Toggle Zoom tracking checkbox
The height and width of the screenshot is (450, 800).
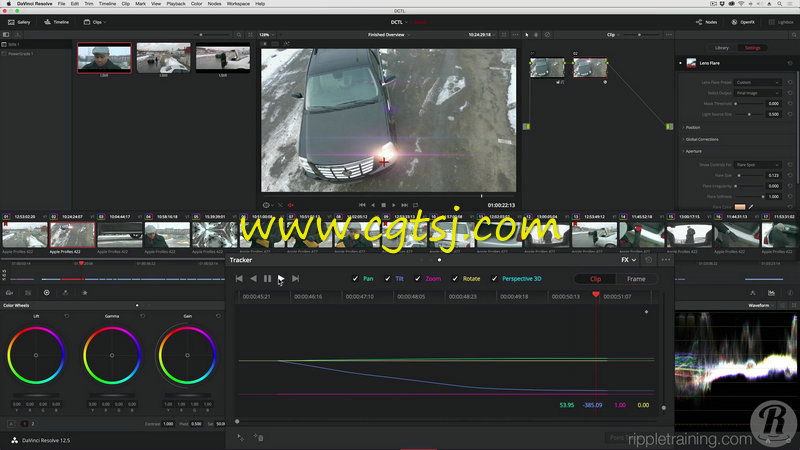[417, 279]
